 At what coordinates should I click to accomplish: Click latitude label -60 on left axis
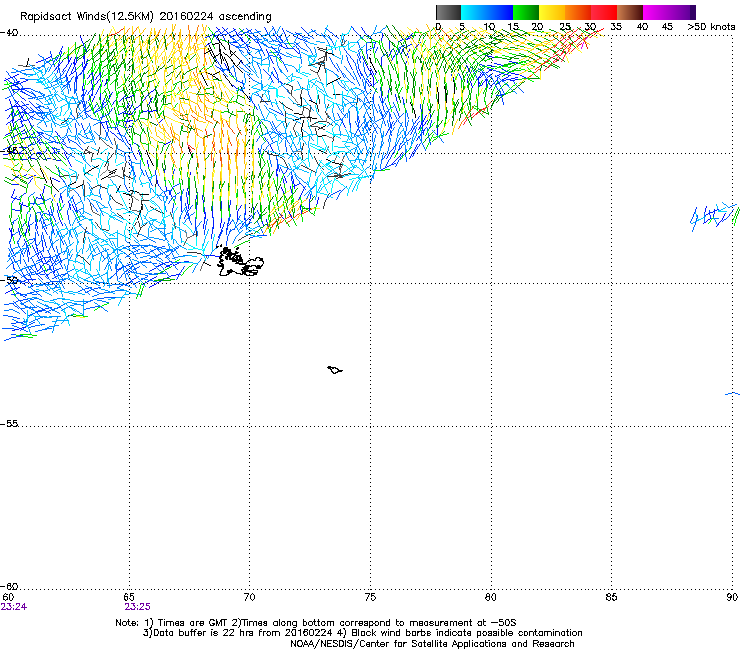coord(9,586)
